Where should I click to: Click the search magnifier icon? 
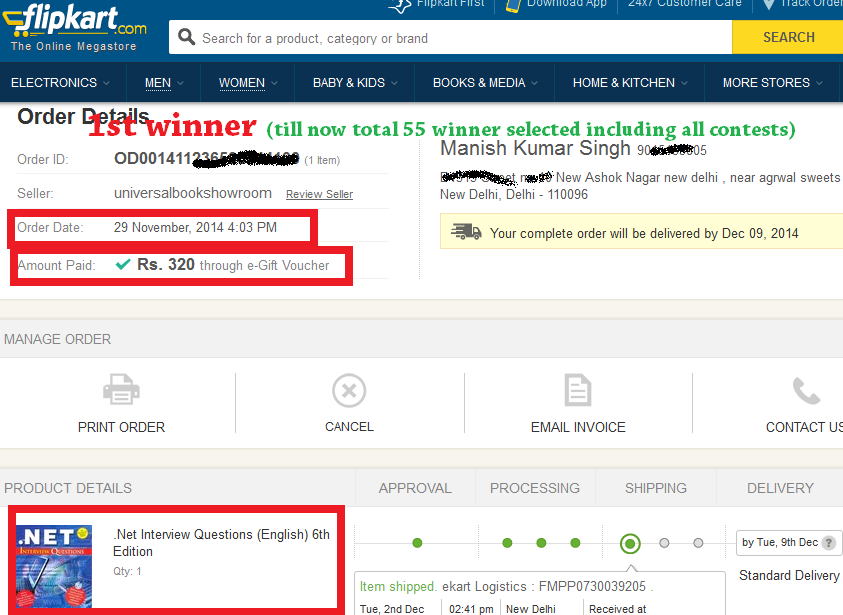point(186,37)
